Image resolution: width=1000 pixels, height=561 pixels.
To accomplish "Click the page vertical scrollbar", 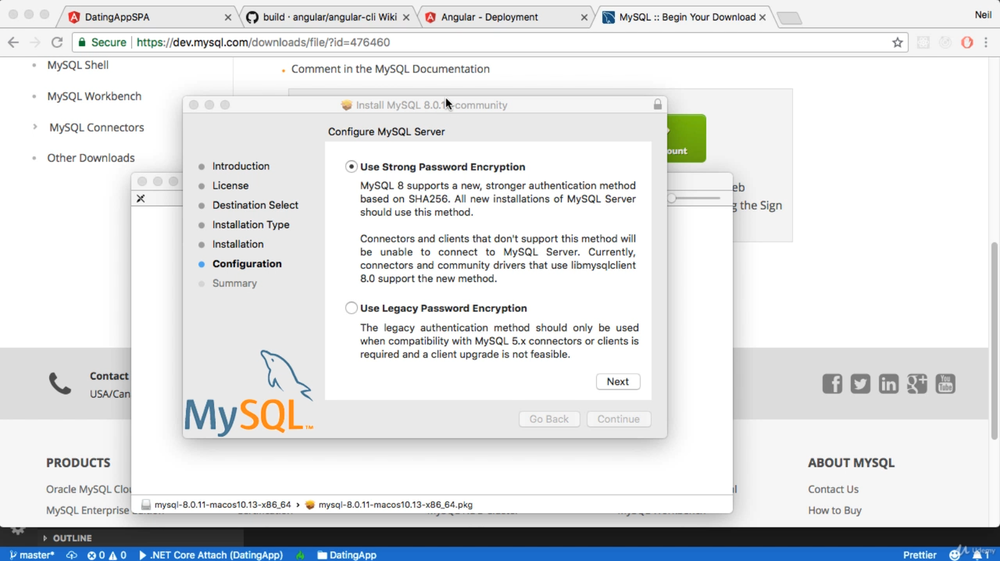I will (x=994, y=340).
